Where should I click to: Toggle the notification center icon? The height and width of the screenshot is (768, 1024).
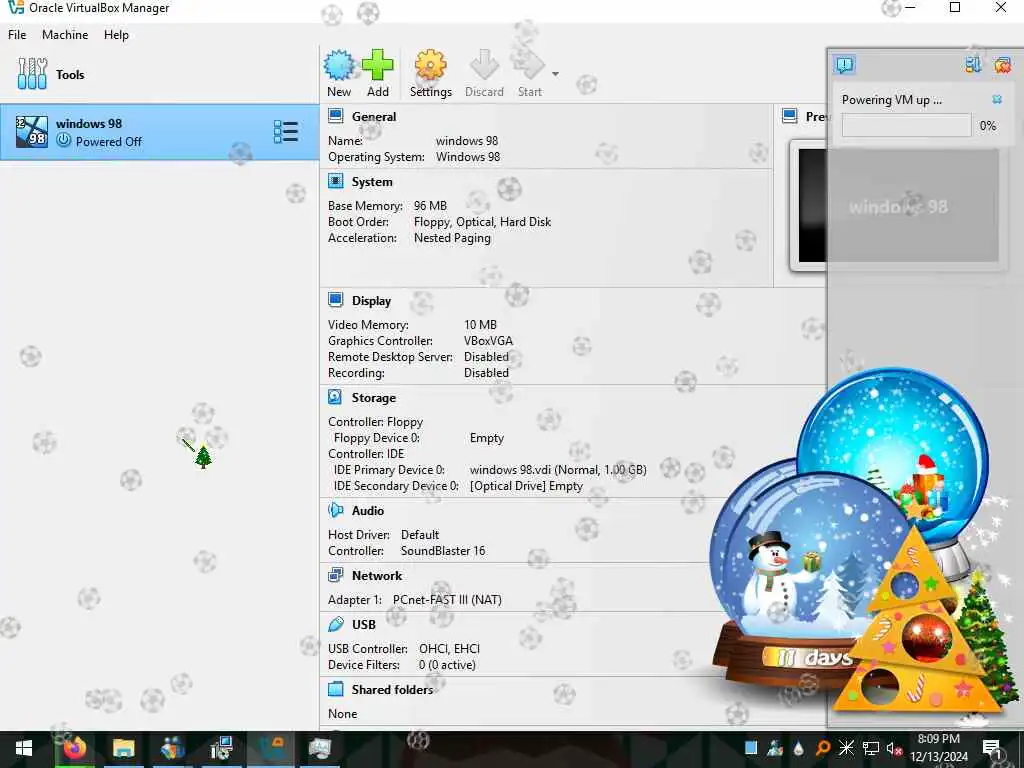tap(844, 65)
